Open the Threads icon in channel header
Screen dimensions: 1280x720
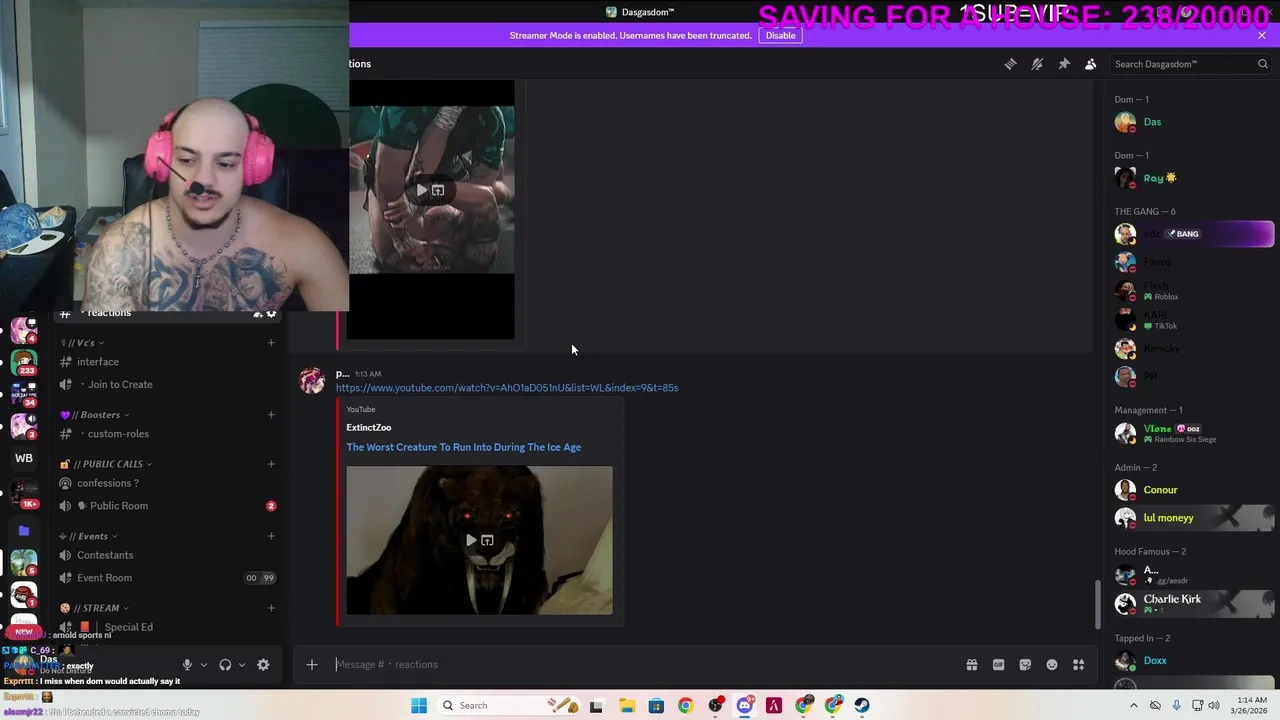click(1010, 64)
